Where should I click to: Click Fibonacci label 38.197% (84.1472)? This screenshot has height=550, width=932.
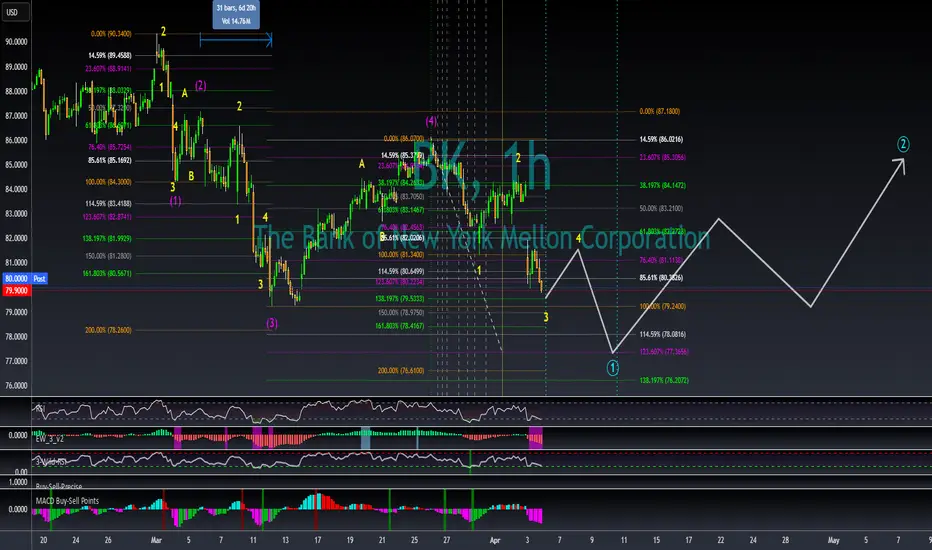click(x=663, y=186)
